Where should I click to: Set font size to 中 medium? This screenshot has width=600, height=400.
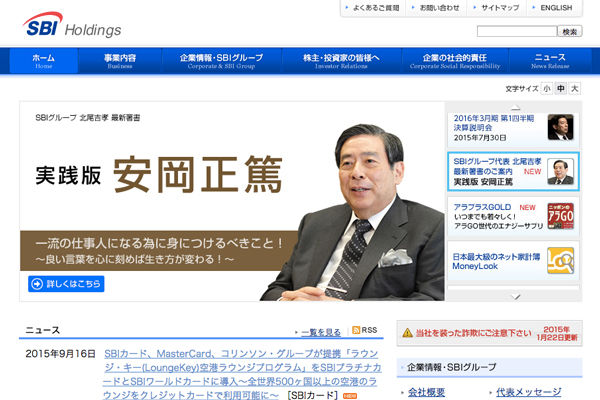(x=561, y=89)
